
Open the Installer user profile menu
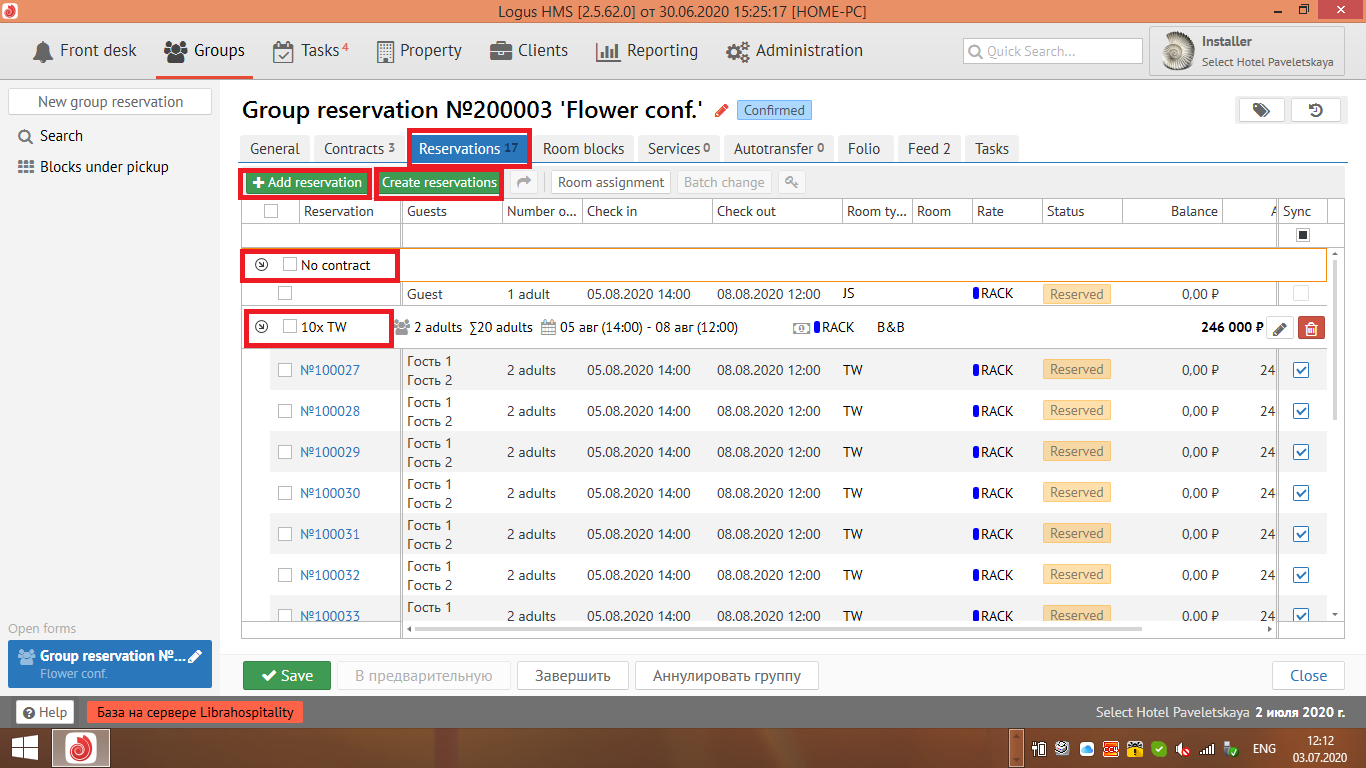pyautogui.click(x=1246, y=51)
